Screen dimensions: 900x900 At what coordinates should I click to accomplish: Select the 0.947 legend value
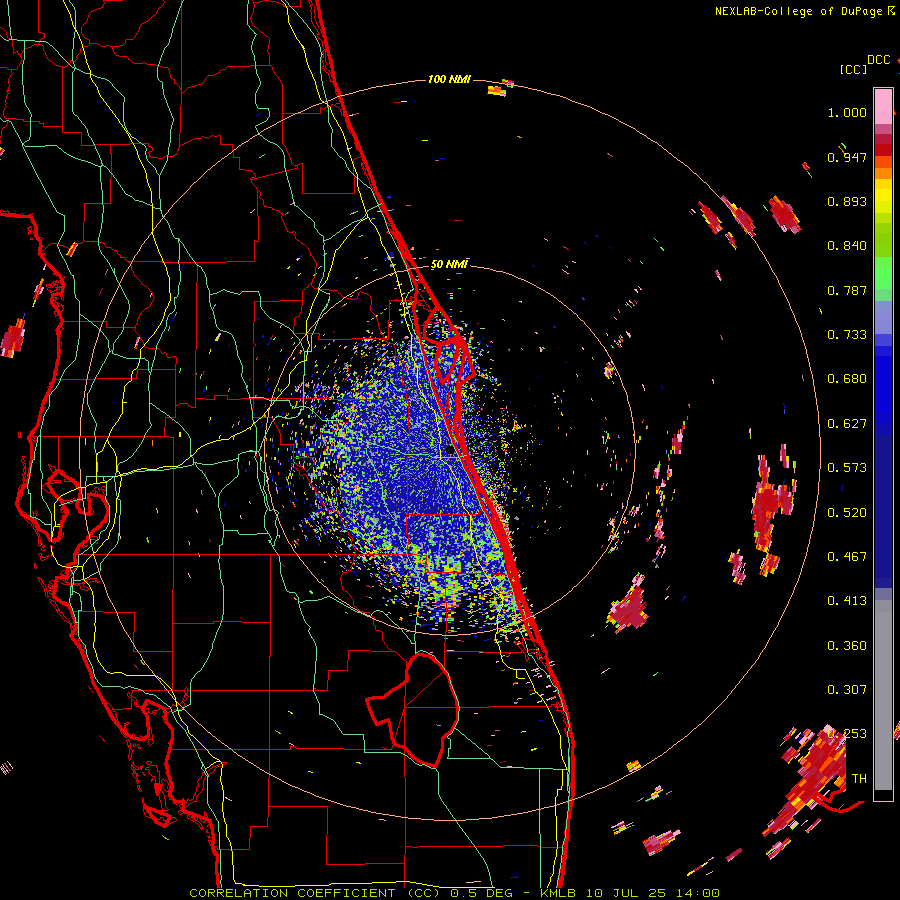(x=847, y=157)
